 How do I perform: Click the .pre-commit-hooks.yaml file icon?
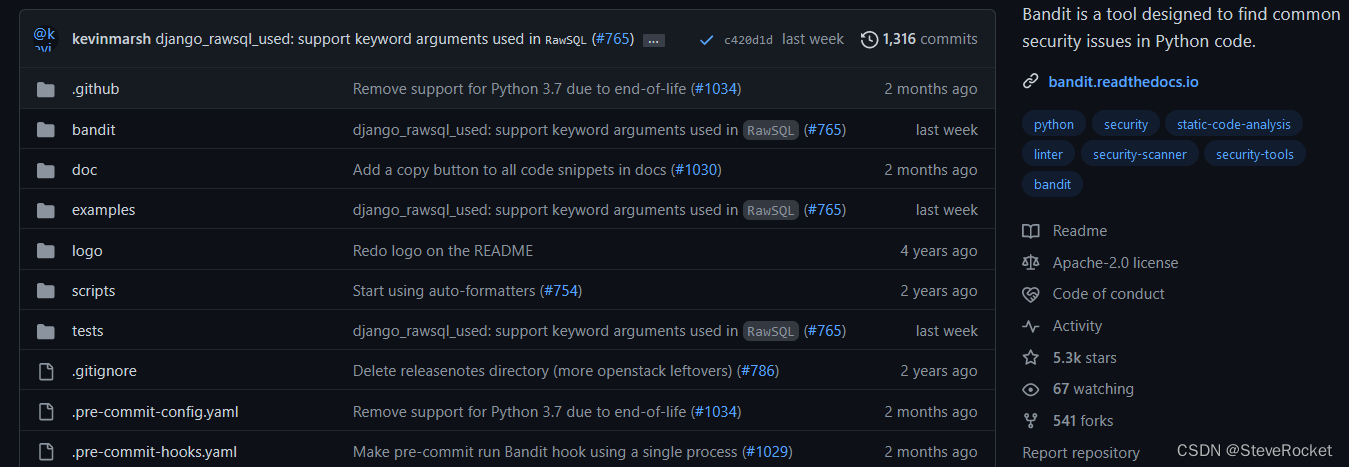point(45,452)
